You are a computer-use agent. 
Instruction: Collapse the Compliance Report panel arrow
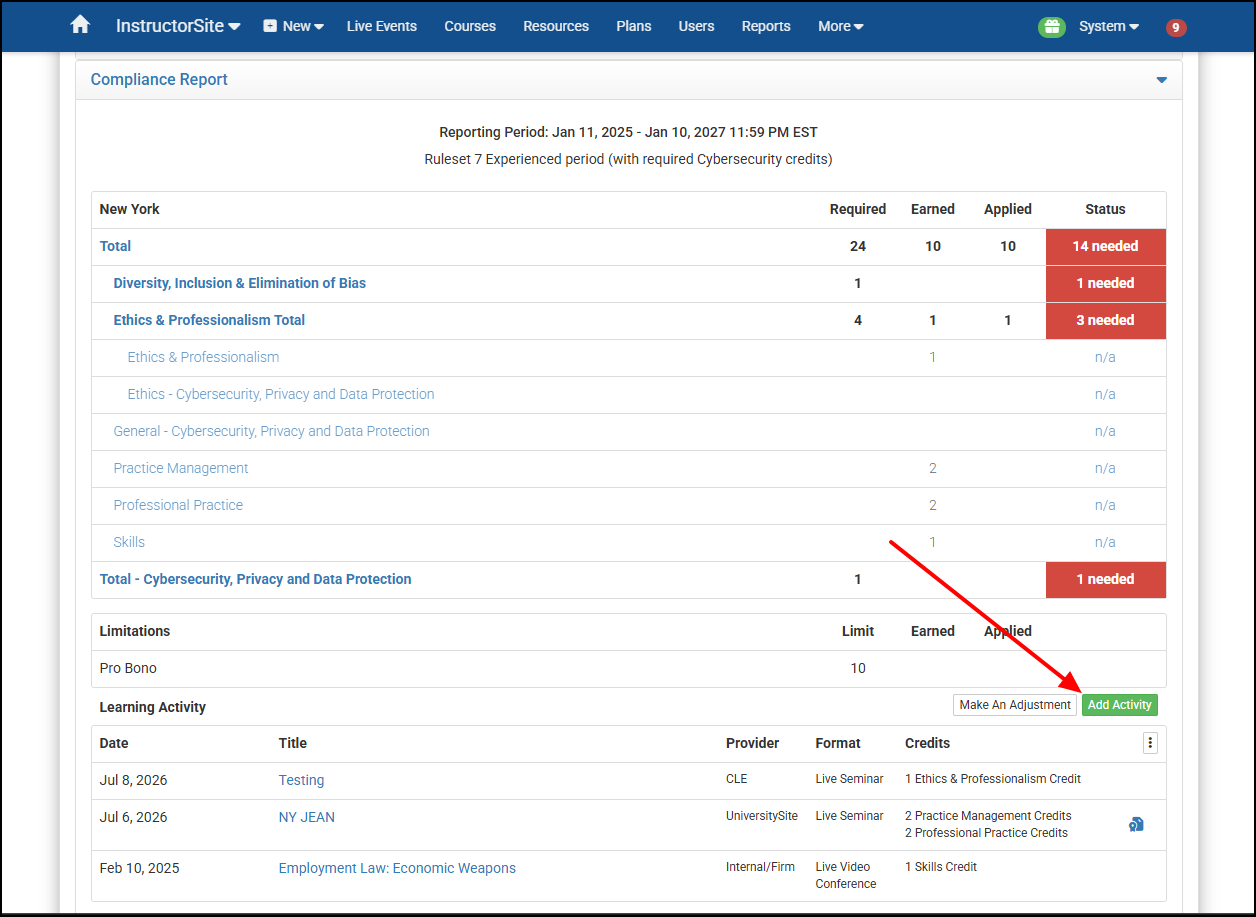[x=1161, y=80]
